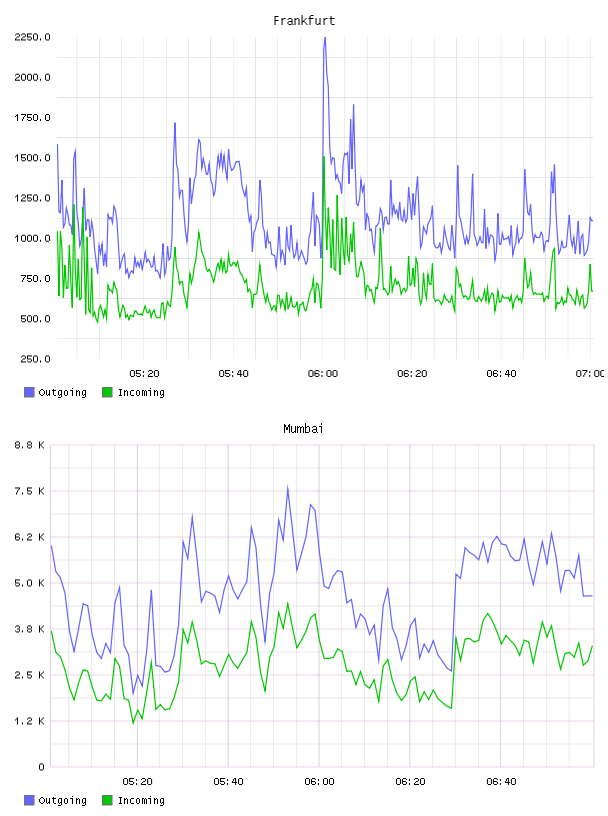Click the 1.2 K axis label in Mumbai chart

coord(29,721)
